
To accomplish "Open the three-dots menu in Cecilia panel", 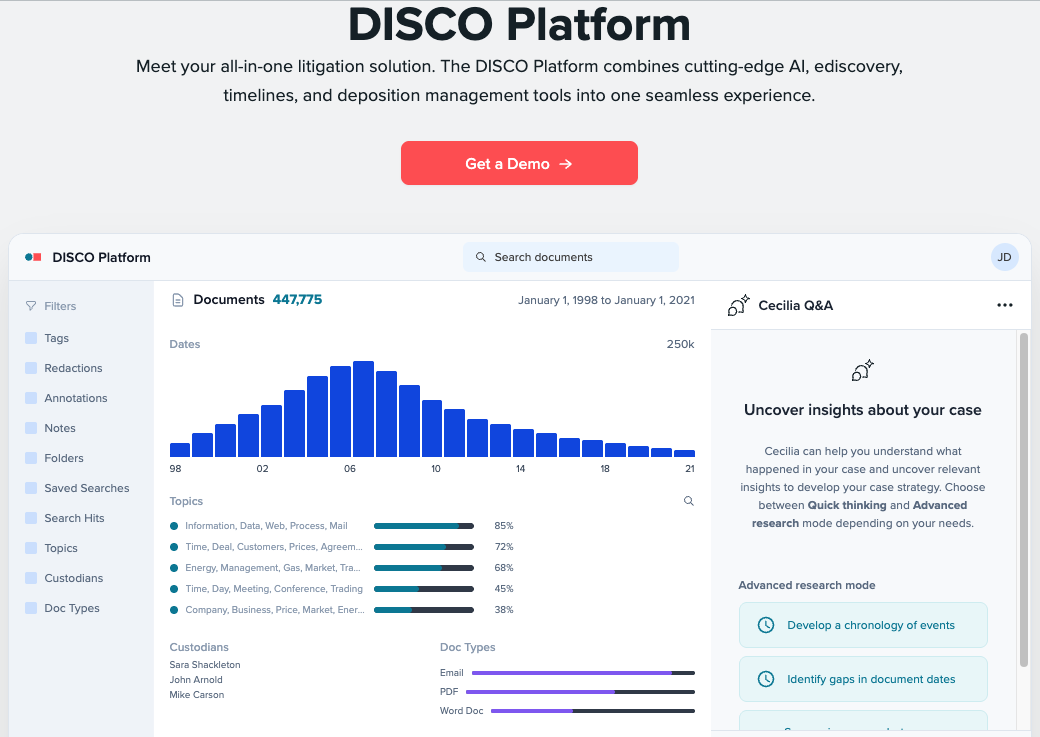I will pyautogui.click(x=1004, y=305).
